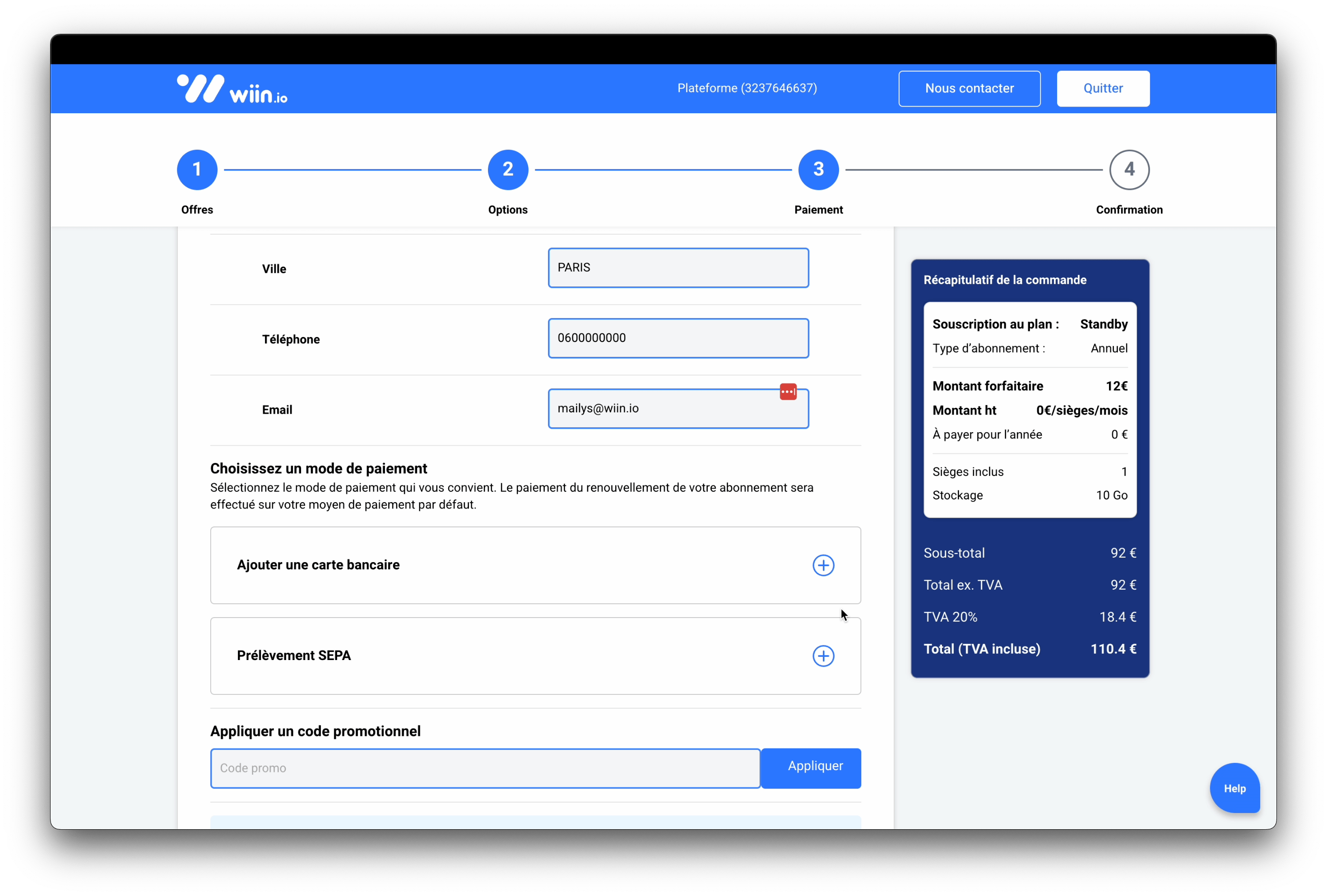Expand Prélèvement SEPA with plus icon
This screenshot has height=896, width=1327.
(823, 656)
